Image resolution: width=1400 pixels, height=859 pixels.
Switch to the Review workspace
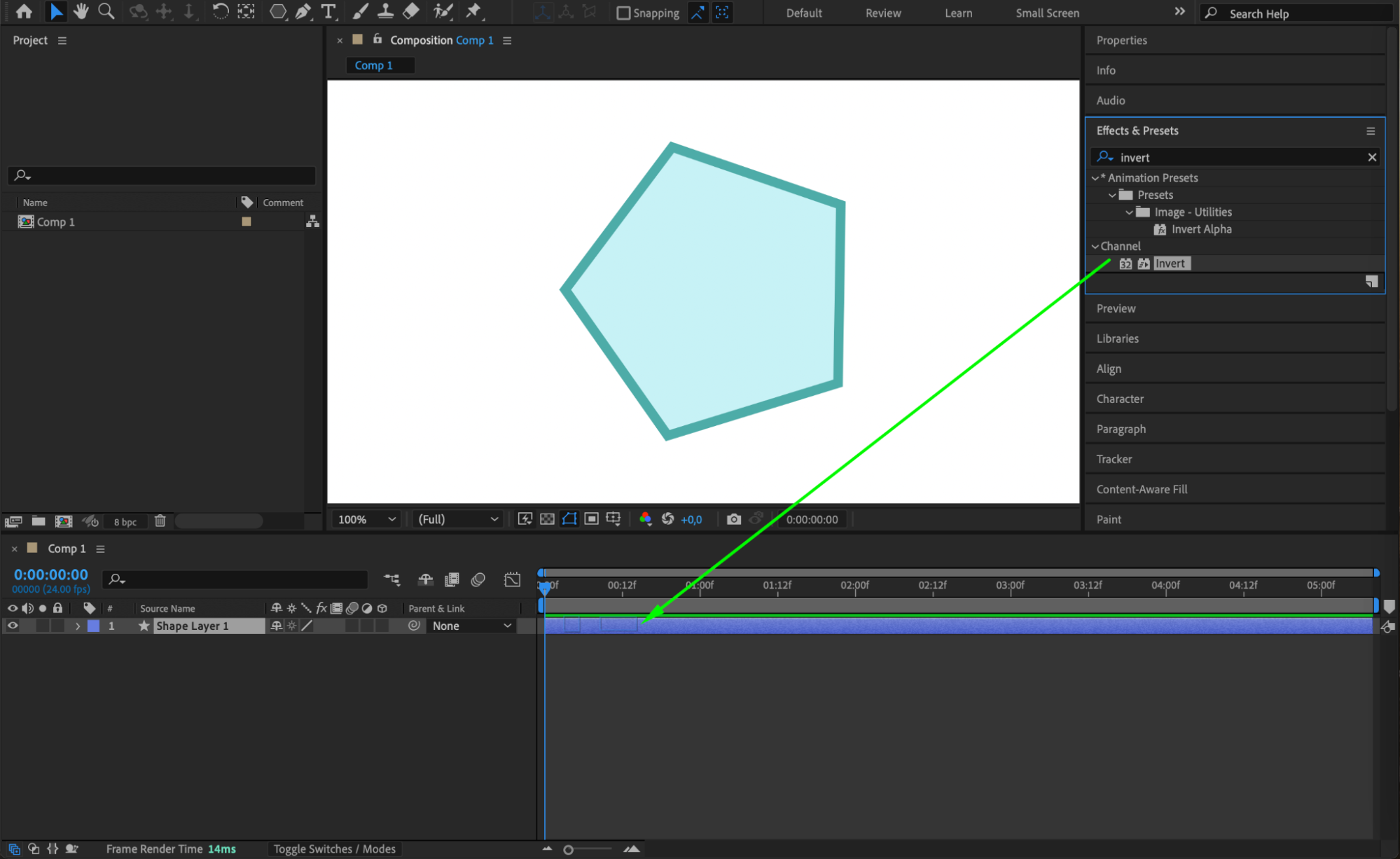click(882, 13)
